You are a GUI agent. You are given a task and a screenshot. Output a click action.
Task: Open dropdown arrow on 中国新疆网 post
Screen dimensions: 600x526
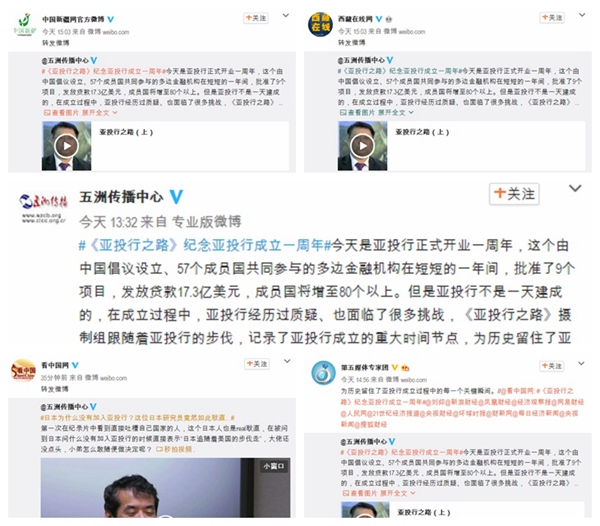(x=286, y=16)
